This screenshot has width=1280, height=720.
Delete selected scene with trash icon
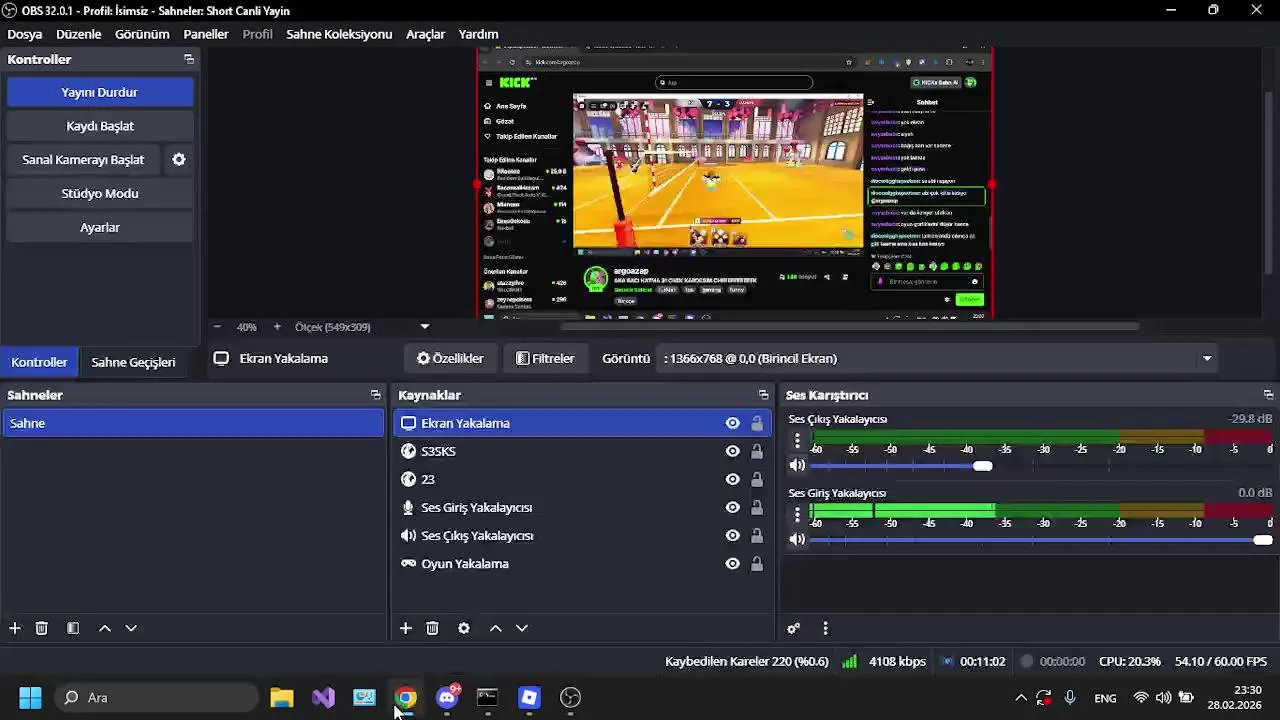click(x=42, y=628)
